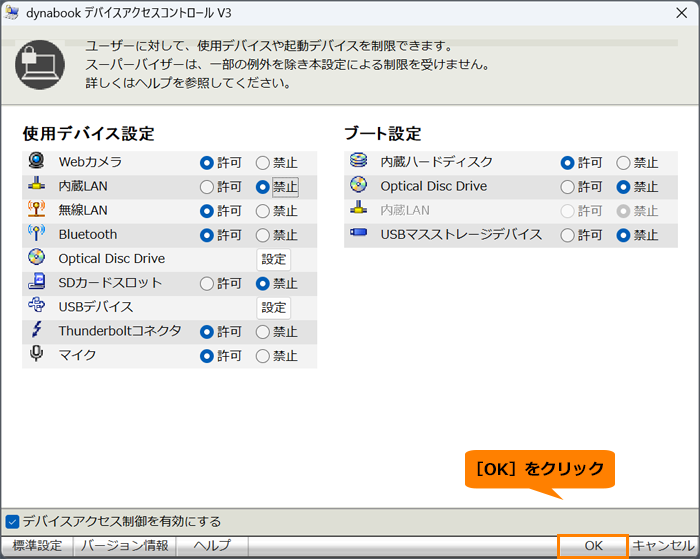Click the USBデバイス icon
This screenshot has height=559, width=700.
[37, 305]
